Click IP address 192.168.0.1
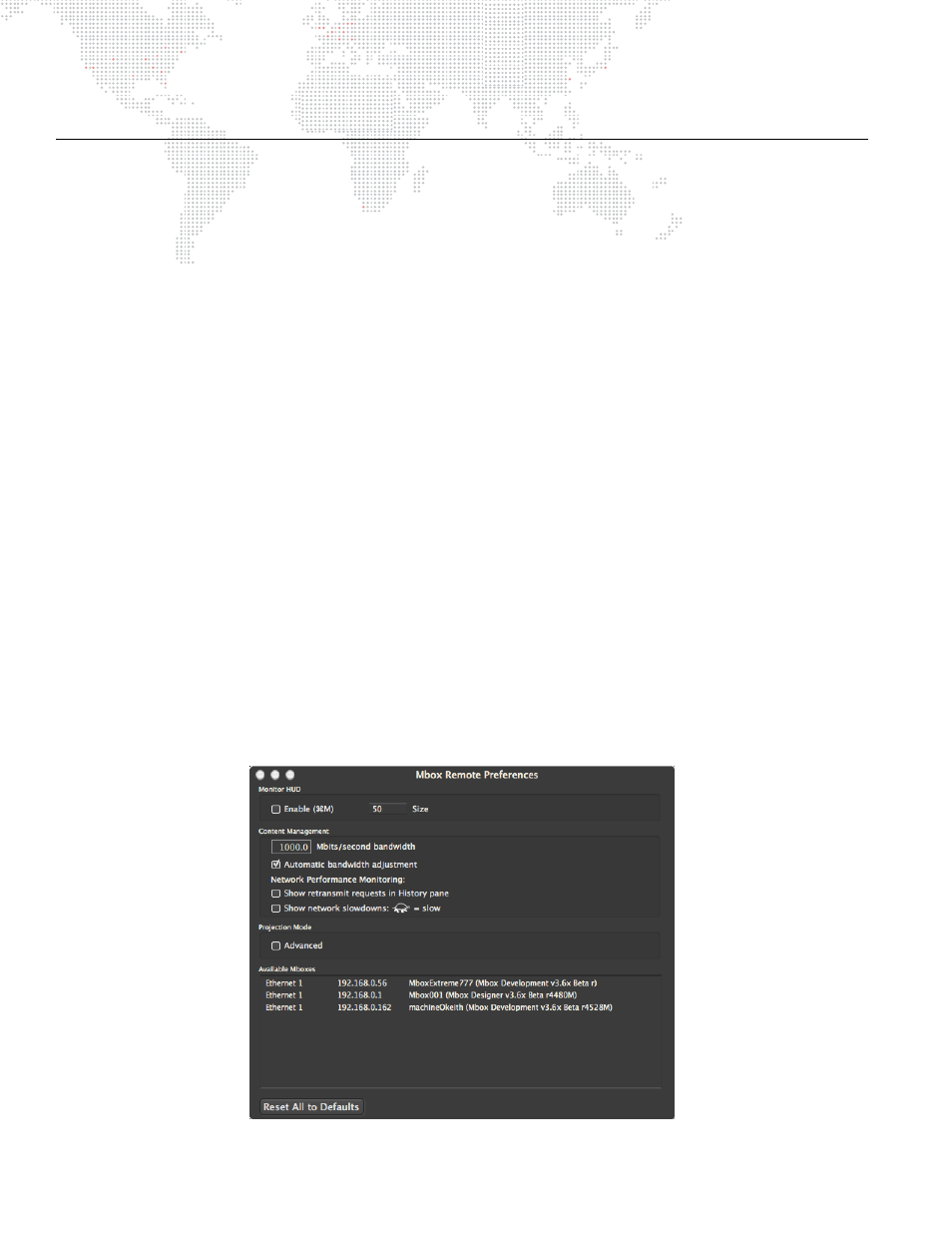 click(359, 995)
